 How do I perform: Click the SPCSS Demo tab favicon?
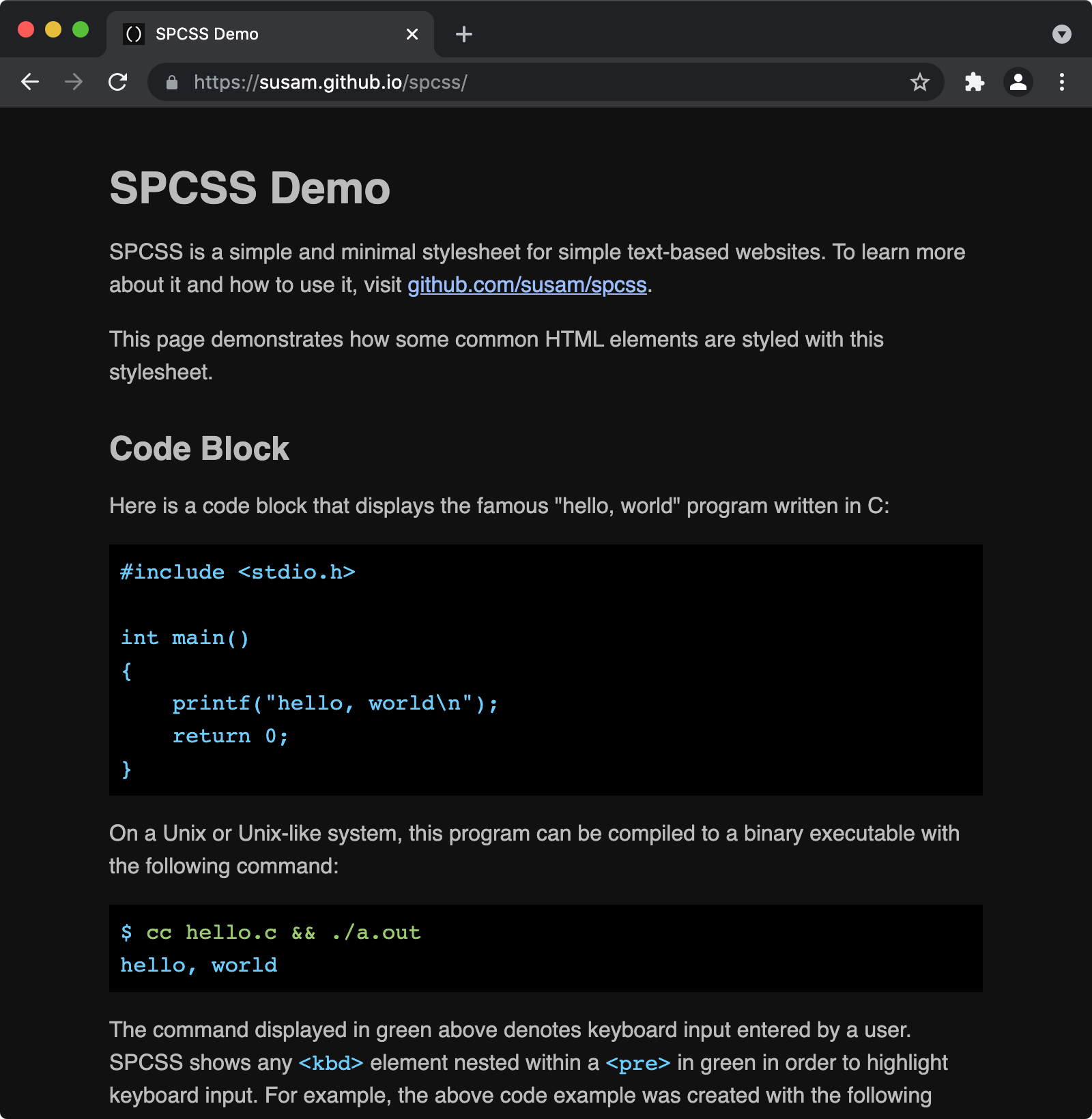click(x=134, y=34)
